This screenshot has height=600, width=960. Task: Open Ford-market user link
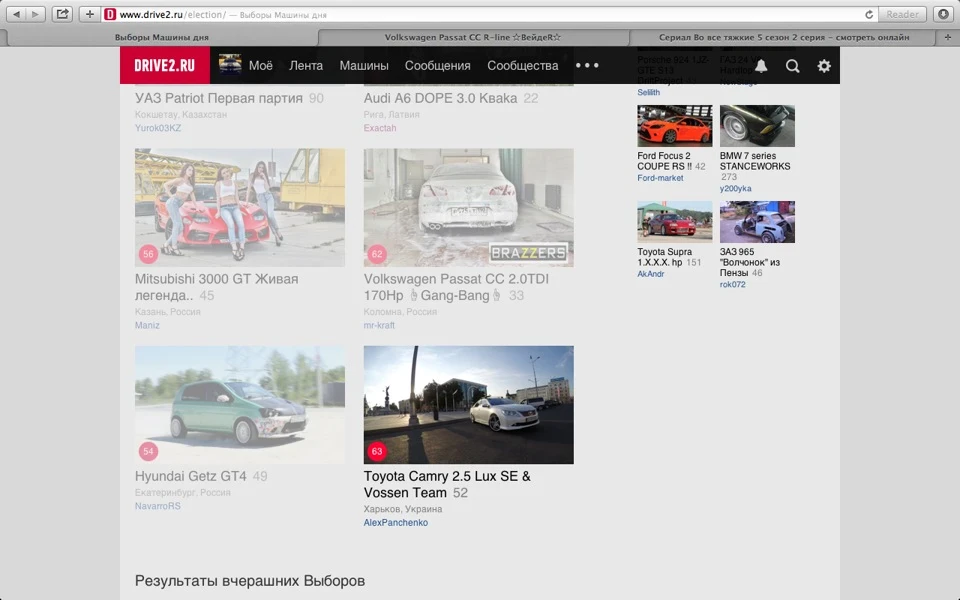tap(660, 178)
